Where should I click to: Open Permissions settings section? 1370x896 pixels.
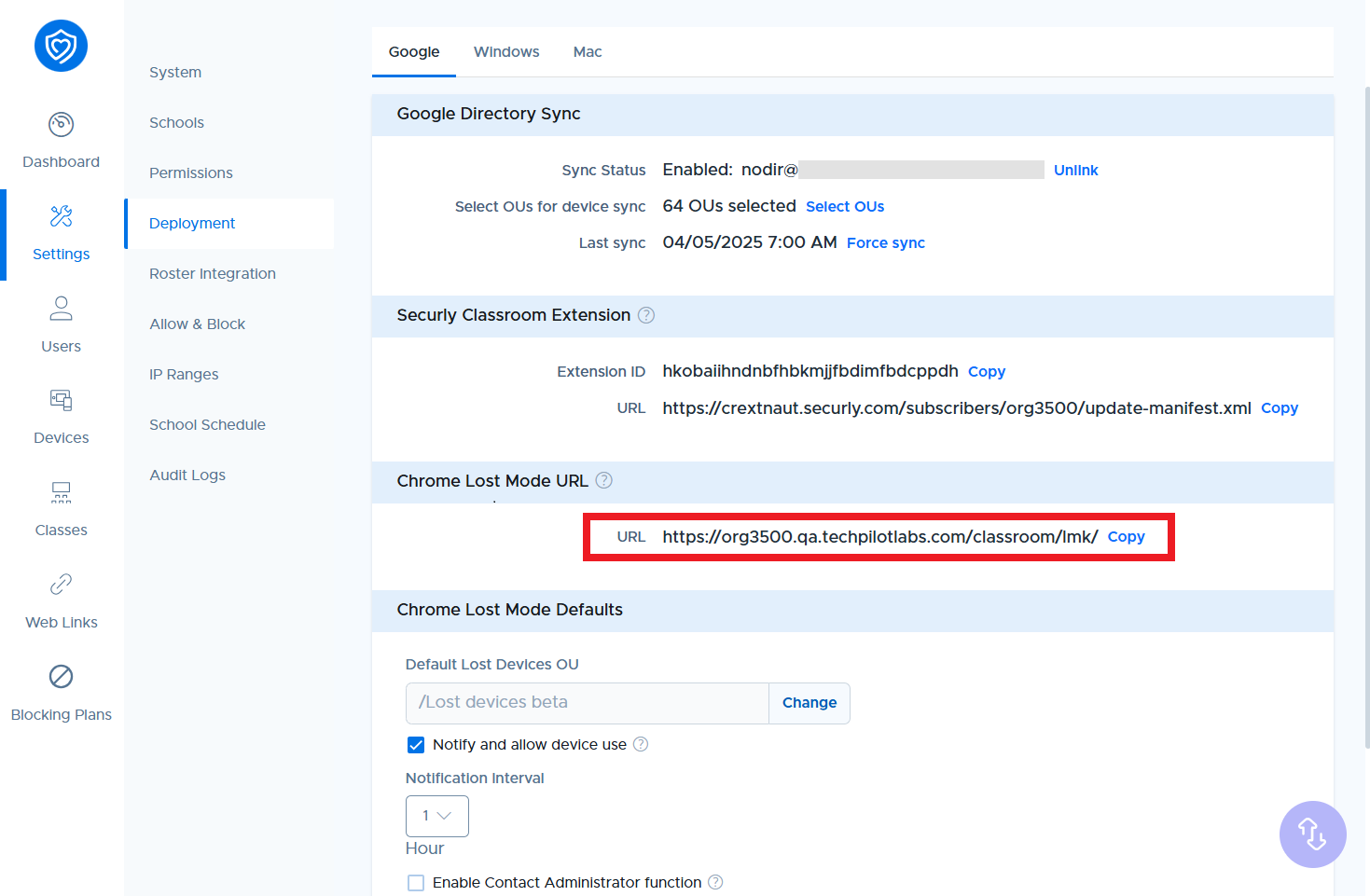(x=191, y=173)
